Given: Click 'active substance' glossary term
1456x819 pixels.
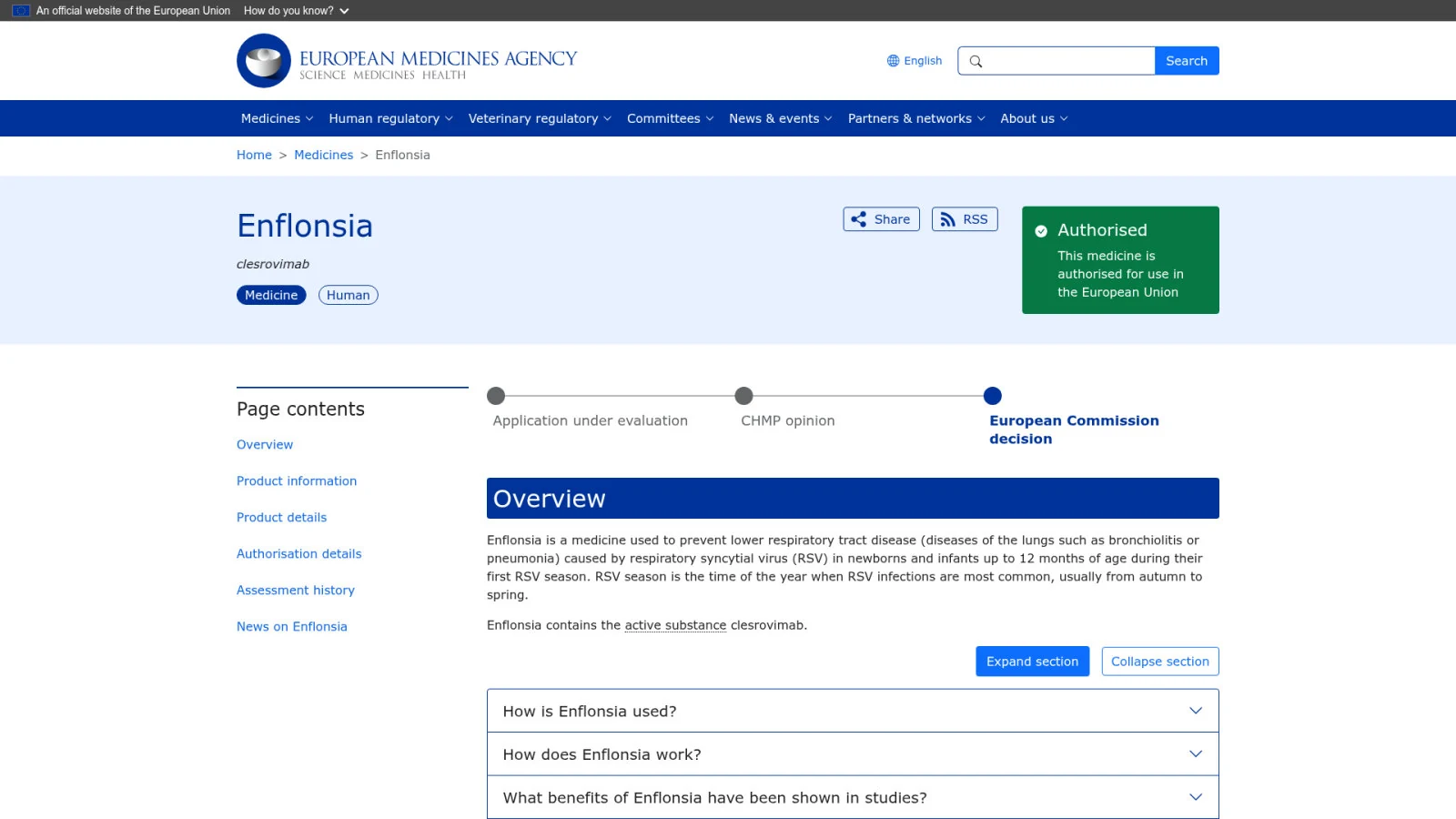Looking at the screenshot, I should 675,625.
